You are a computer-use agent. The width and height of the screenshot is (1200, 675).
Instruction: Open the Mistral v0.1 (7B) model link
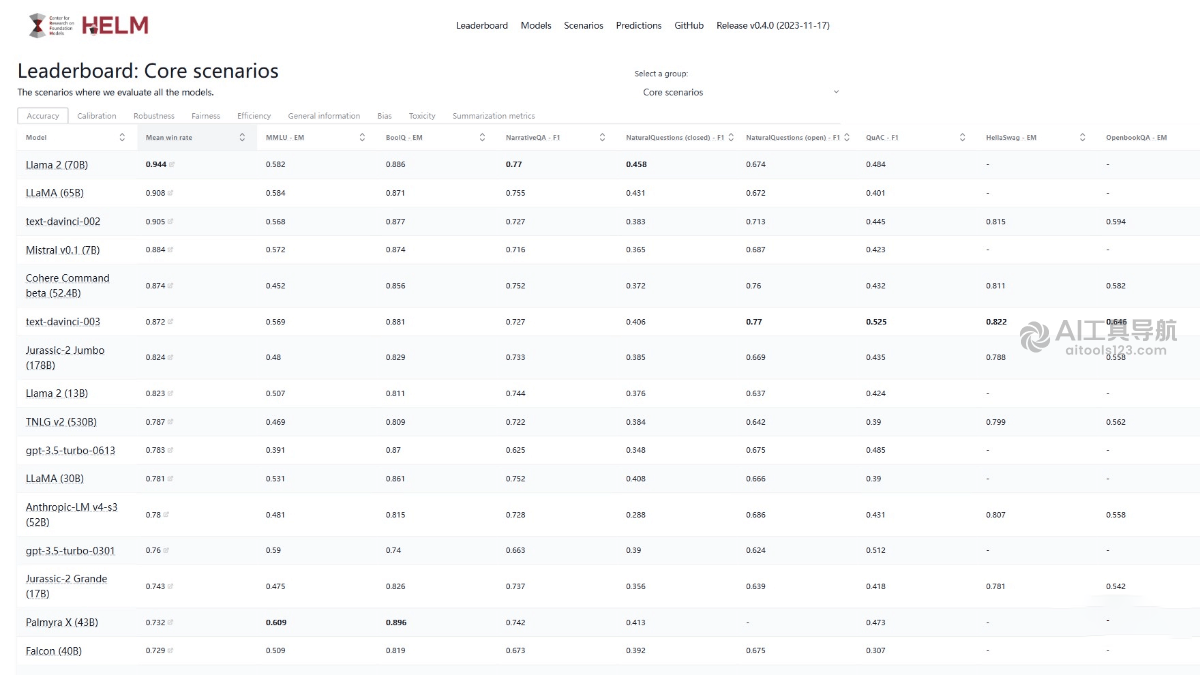(x=63, y=250)
